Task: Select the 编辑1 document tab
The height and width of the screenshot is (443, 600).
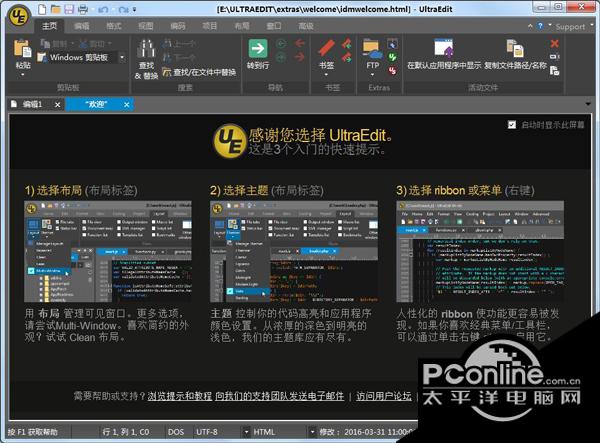Action: pos(32,104)
